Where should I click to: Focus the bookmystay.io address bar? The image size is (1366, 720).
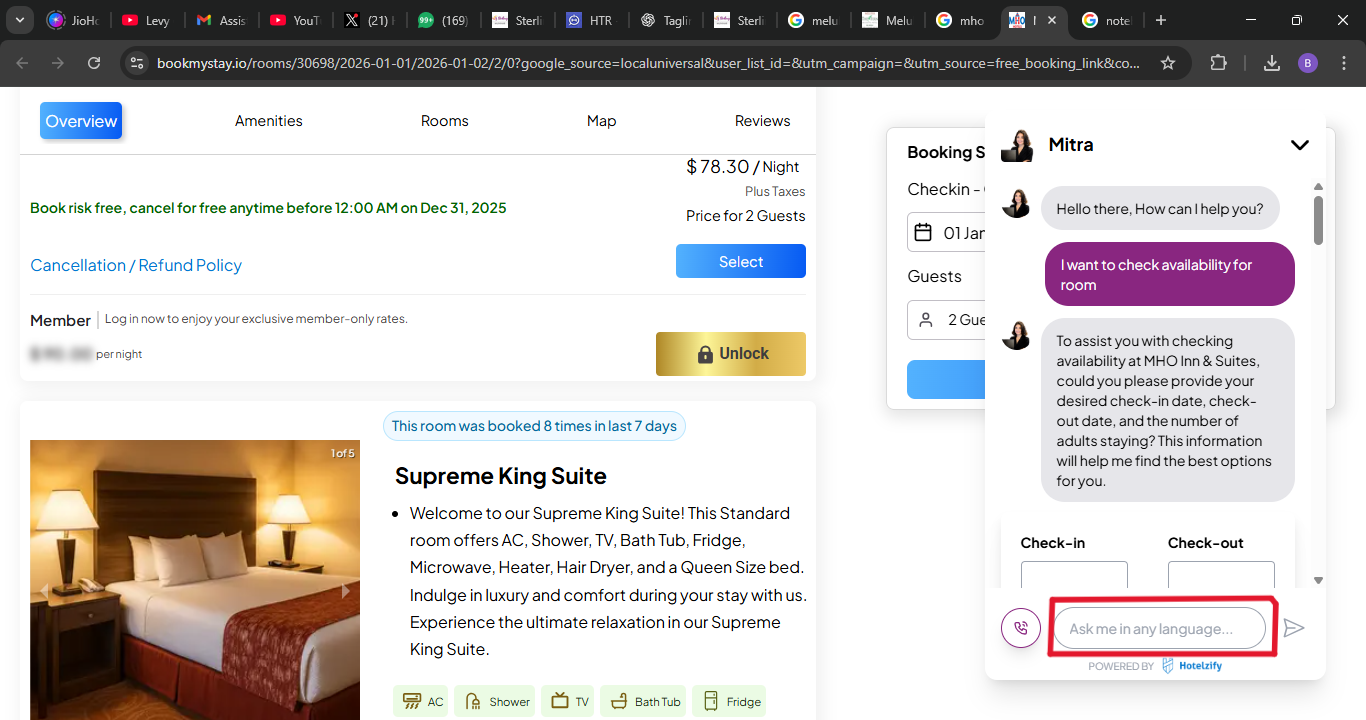click(x=648, y=63)
